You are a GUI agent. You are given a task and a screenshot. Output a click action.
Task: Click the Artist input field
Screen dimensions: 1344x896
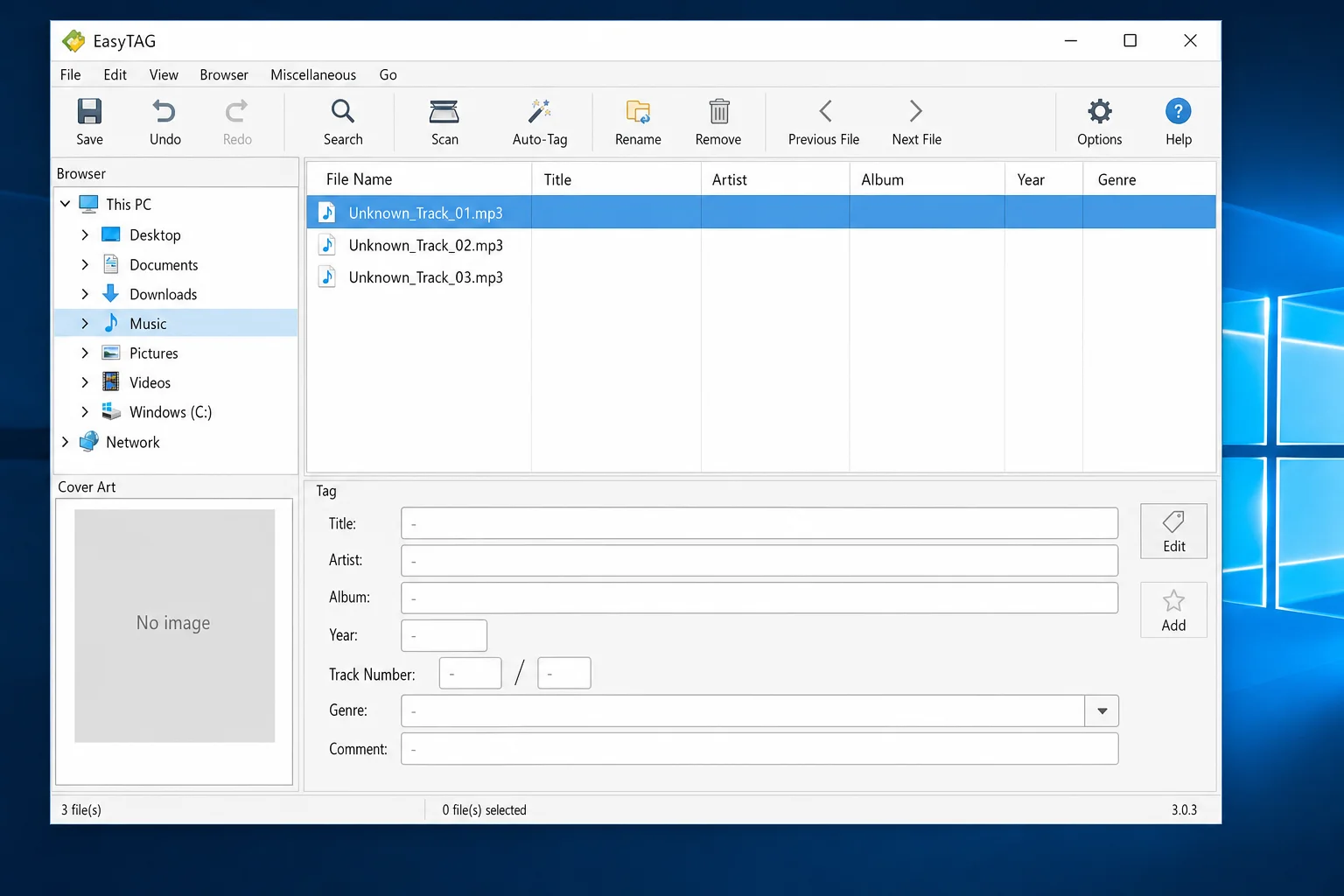coord(759,560)
